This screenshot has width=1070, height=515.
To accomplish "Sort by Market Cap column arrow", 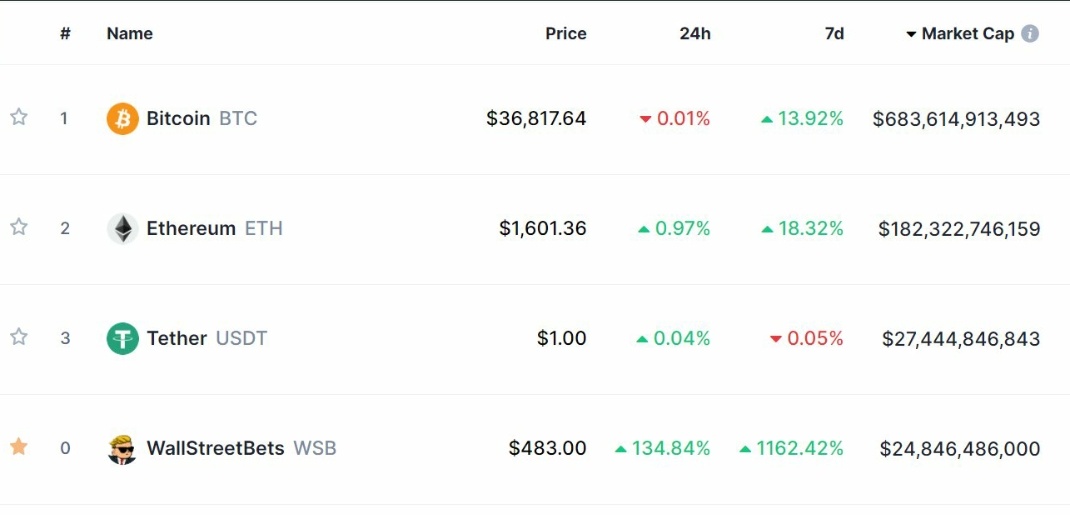I will point(911,34).
